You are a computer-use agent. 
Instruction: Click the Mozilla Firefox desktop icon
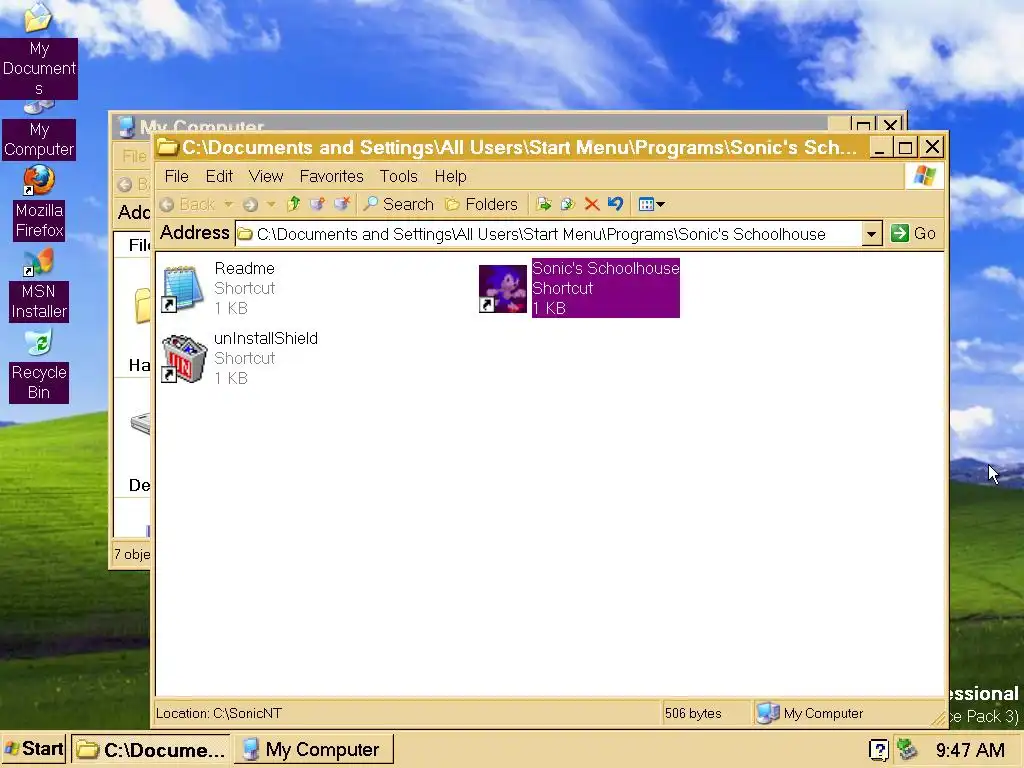(x=39, y=202)
